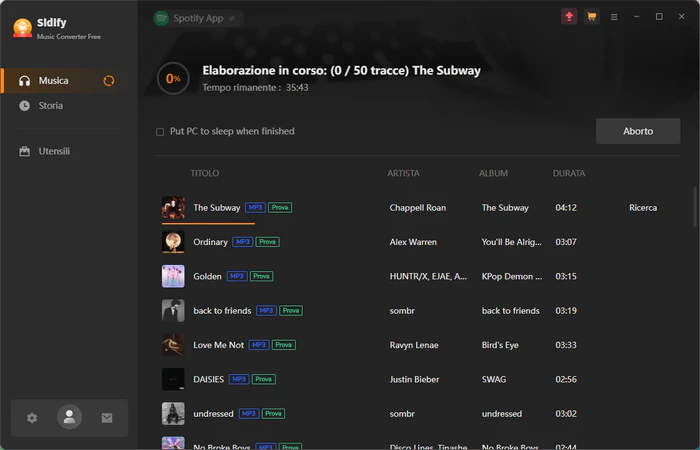This screenshot has width=700, height=450.
Task: Click the 0% progress circle
Action: click(173, 79)
